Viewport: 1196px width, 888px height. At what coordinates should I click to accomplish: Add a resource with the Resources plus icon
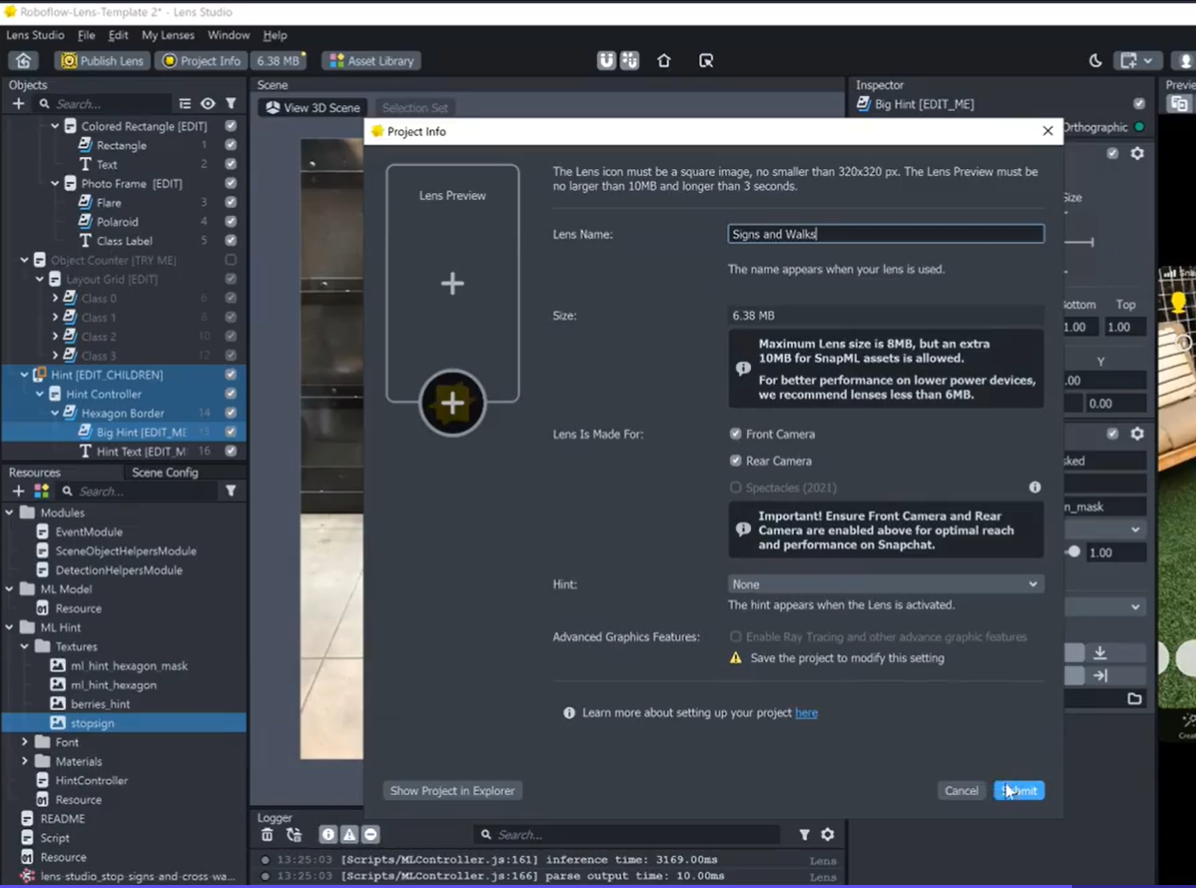18,491
